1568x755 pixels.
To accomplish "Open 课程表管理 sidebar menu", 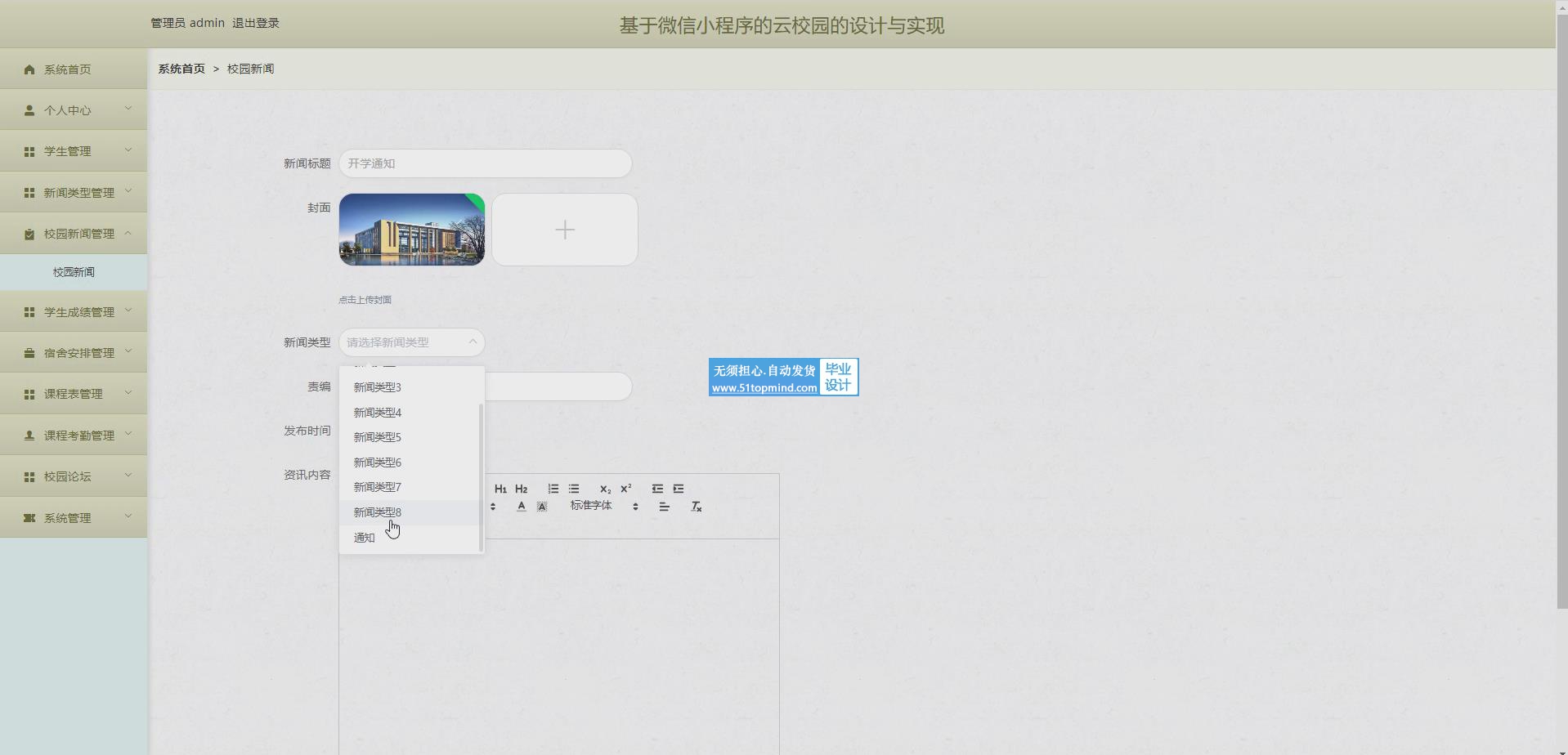I will (x=74, y=394).
